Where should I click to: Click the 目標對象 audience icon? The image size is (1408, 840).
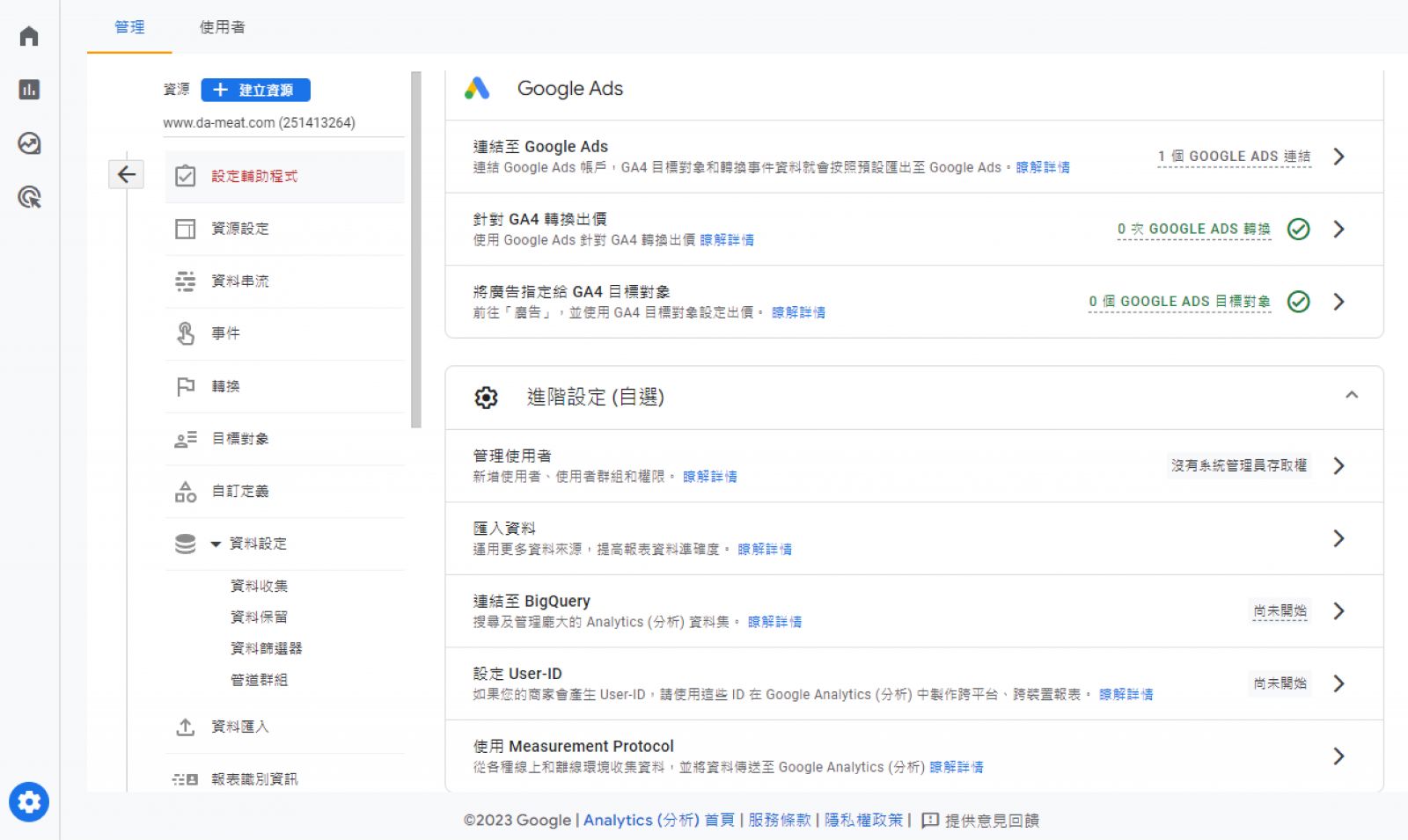[x=186, y=439]
